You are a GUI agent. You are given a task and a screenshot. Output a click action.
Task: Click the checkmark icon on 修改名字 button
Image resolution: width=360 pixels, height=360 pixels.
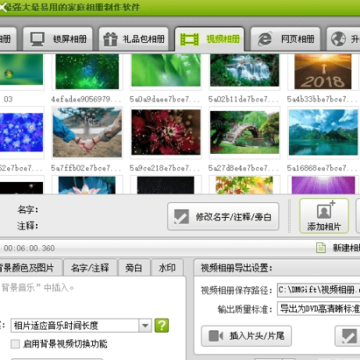point(182,217)
